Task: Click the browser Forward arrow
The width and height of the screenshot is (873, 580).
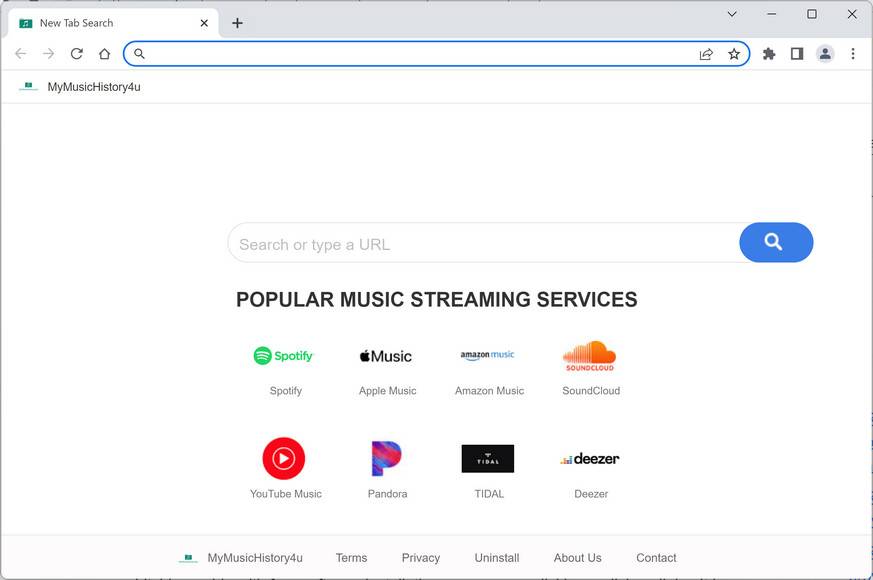Action: coord(48,53)
